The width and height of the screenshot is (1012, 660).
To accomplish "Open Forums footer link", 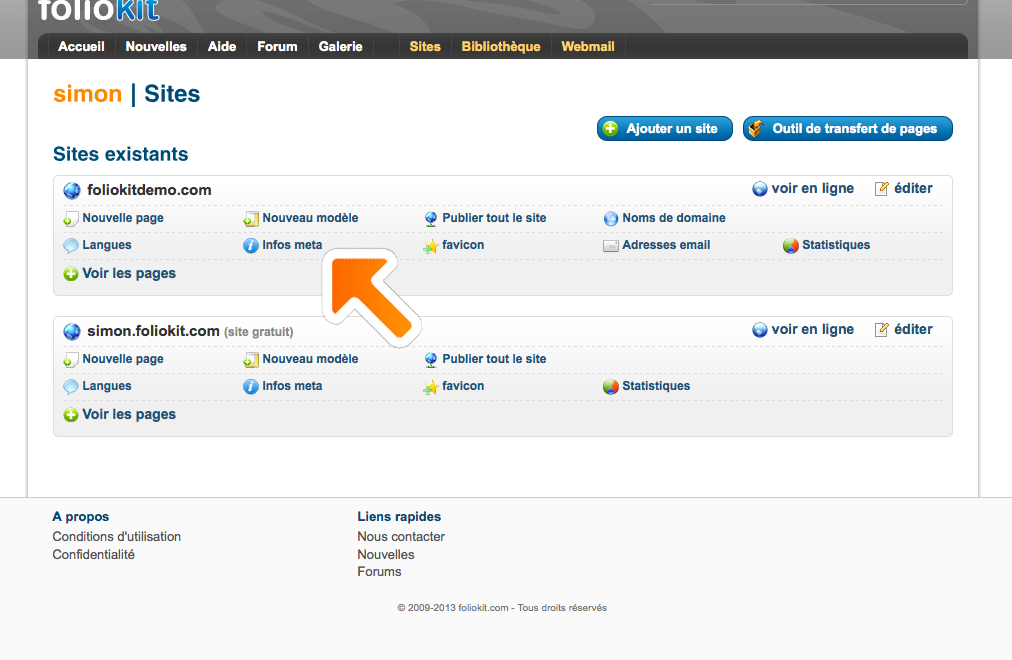I will (380, 572).
